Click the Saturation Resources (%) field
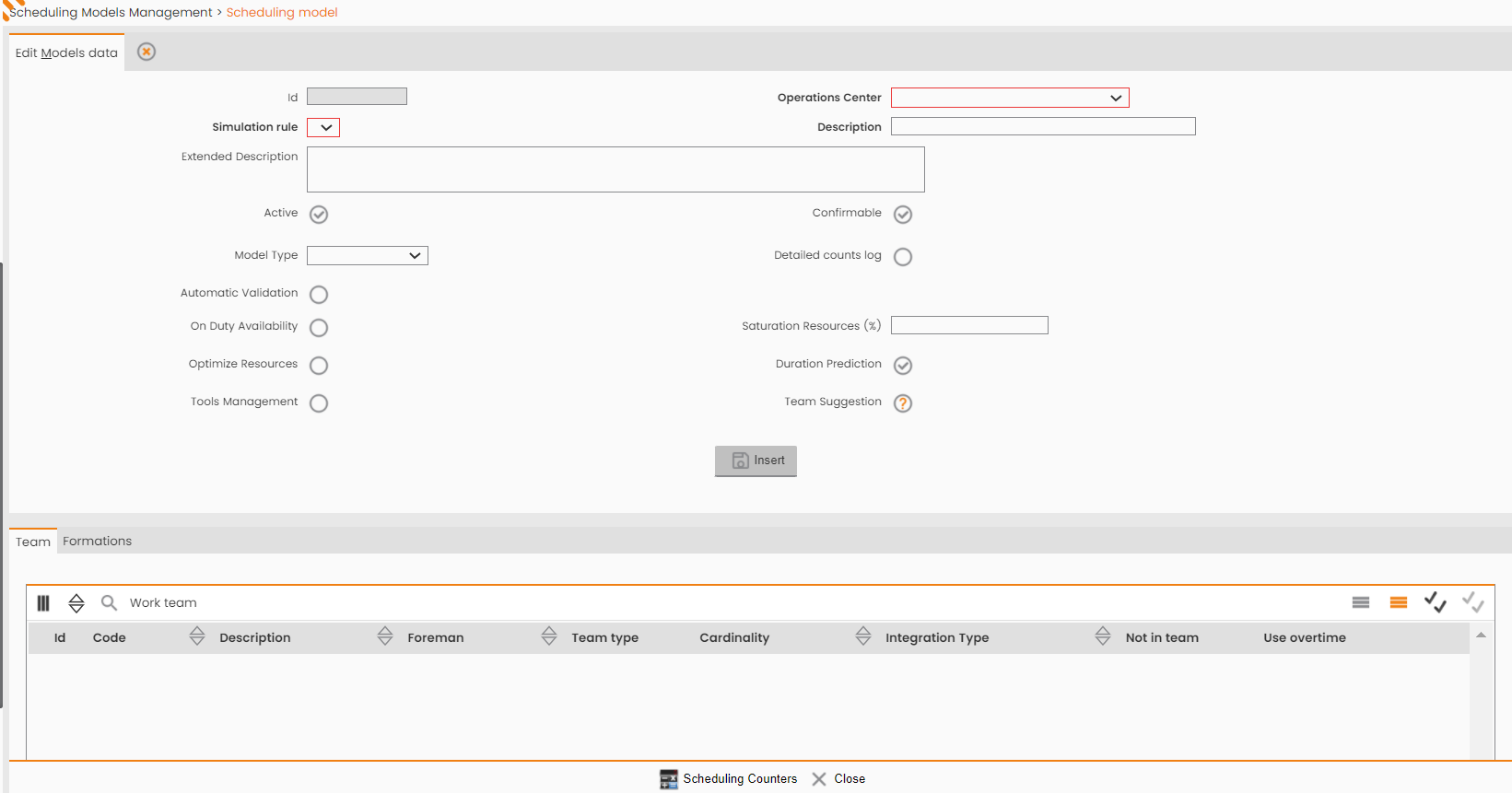Image resolution: width=1512 pixels, height=793 pixels. click(x=969, y=325)
